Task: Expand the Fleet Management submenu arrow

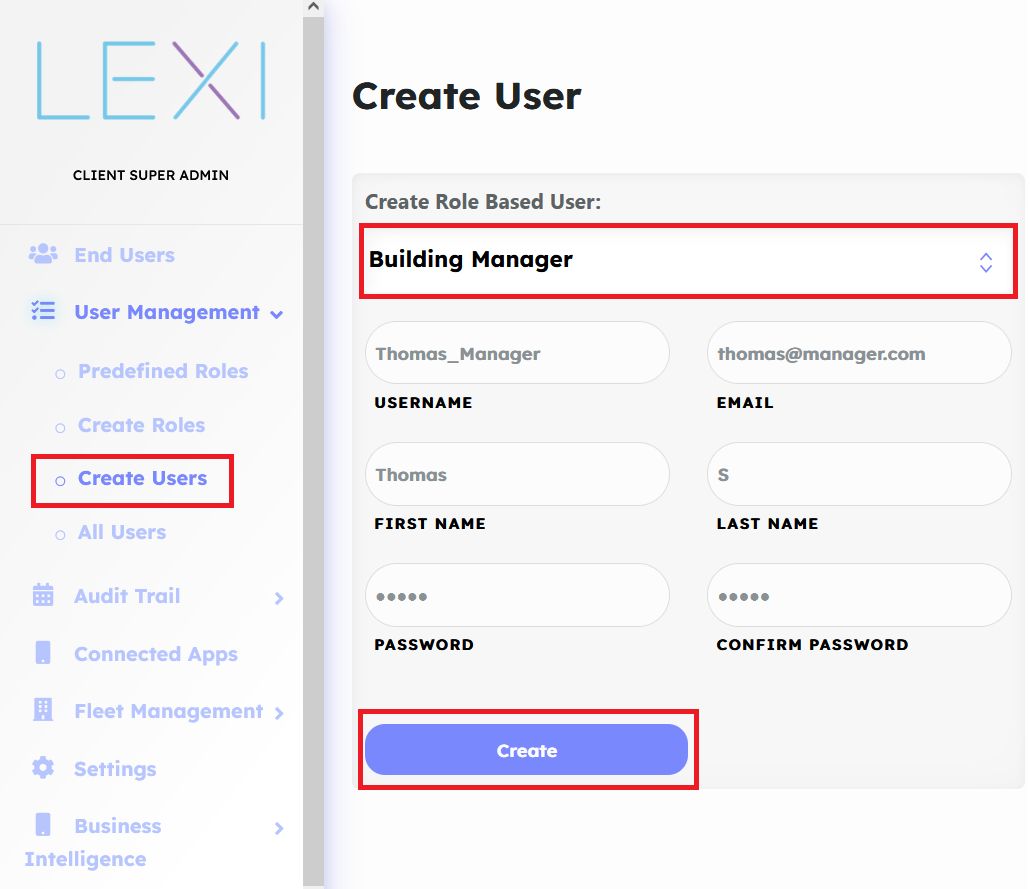Action: point(279,713)
